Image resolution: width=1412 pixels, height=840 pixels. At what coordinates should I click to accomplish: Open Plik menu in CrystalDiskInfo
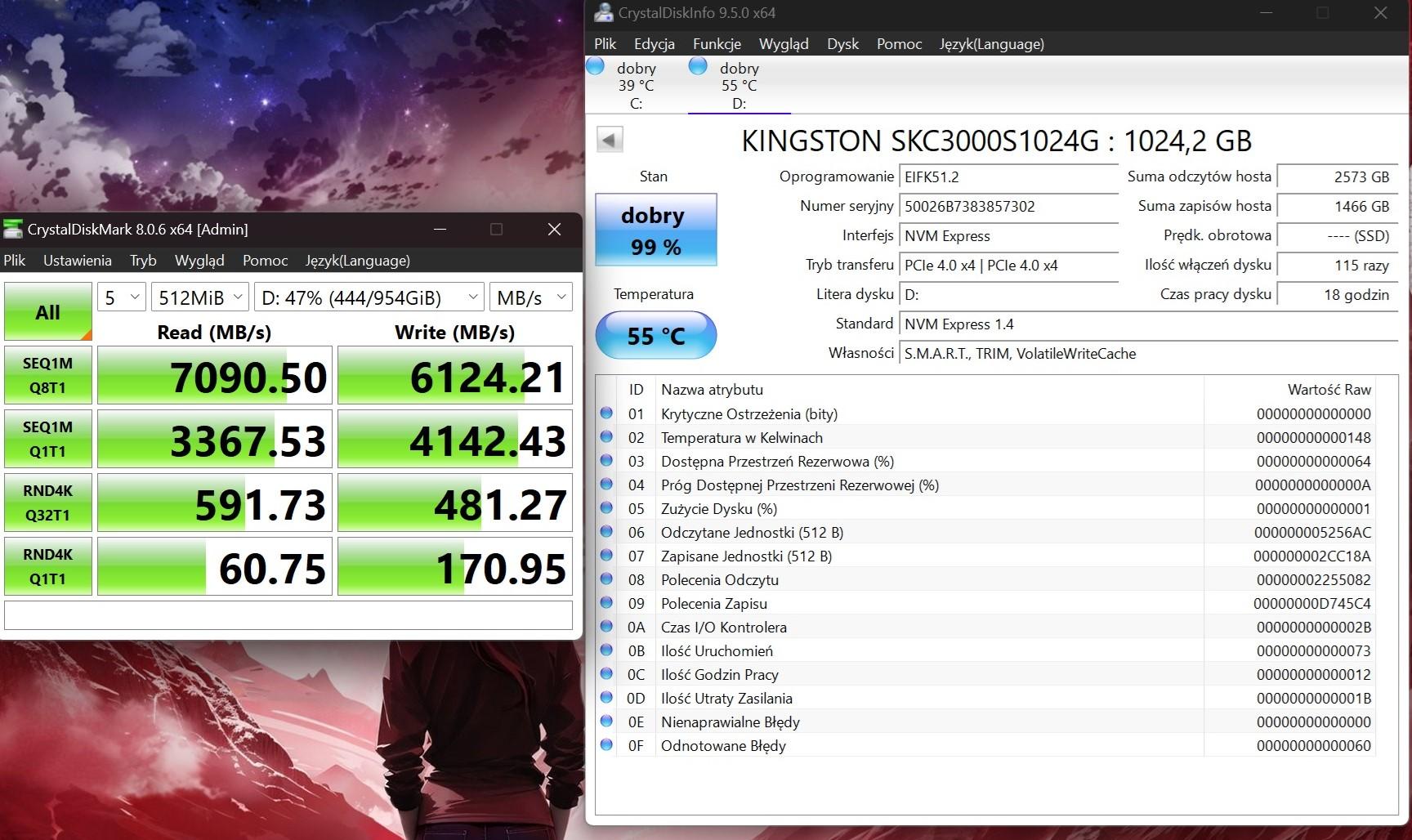coord(605,44)
